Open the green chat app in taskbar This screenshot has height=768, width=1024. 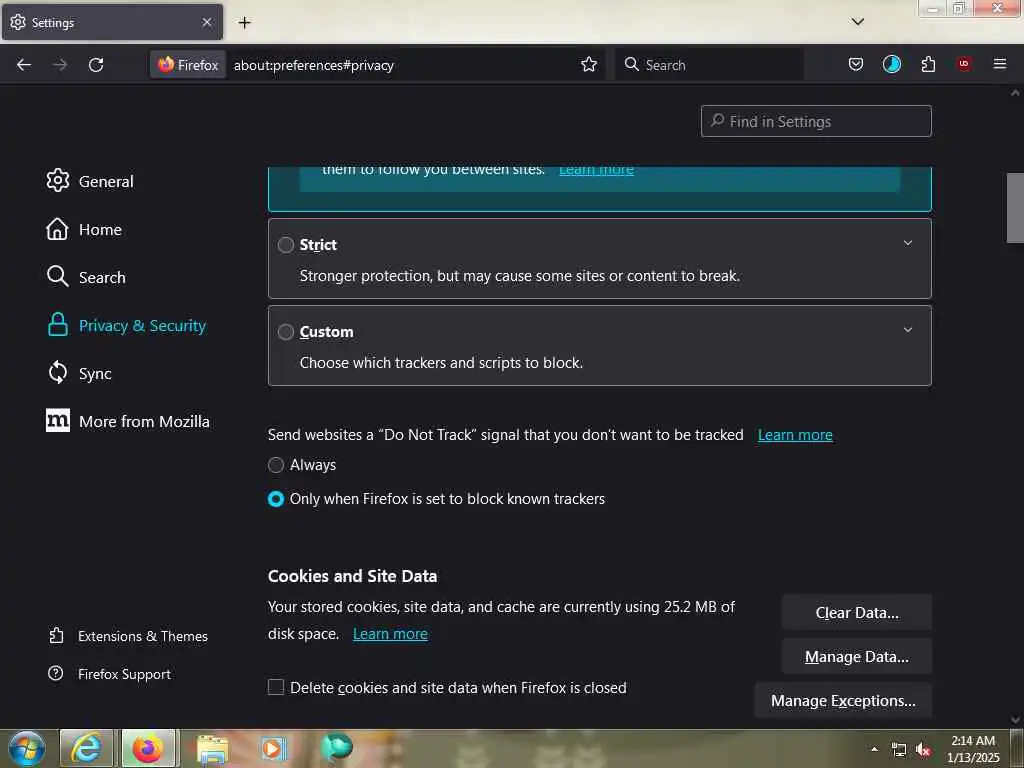(336, 748)
